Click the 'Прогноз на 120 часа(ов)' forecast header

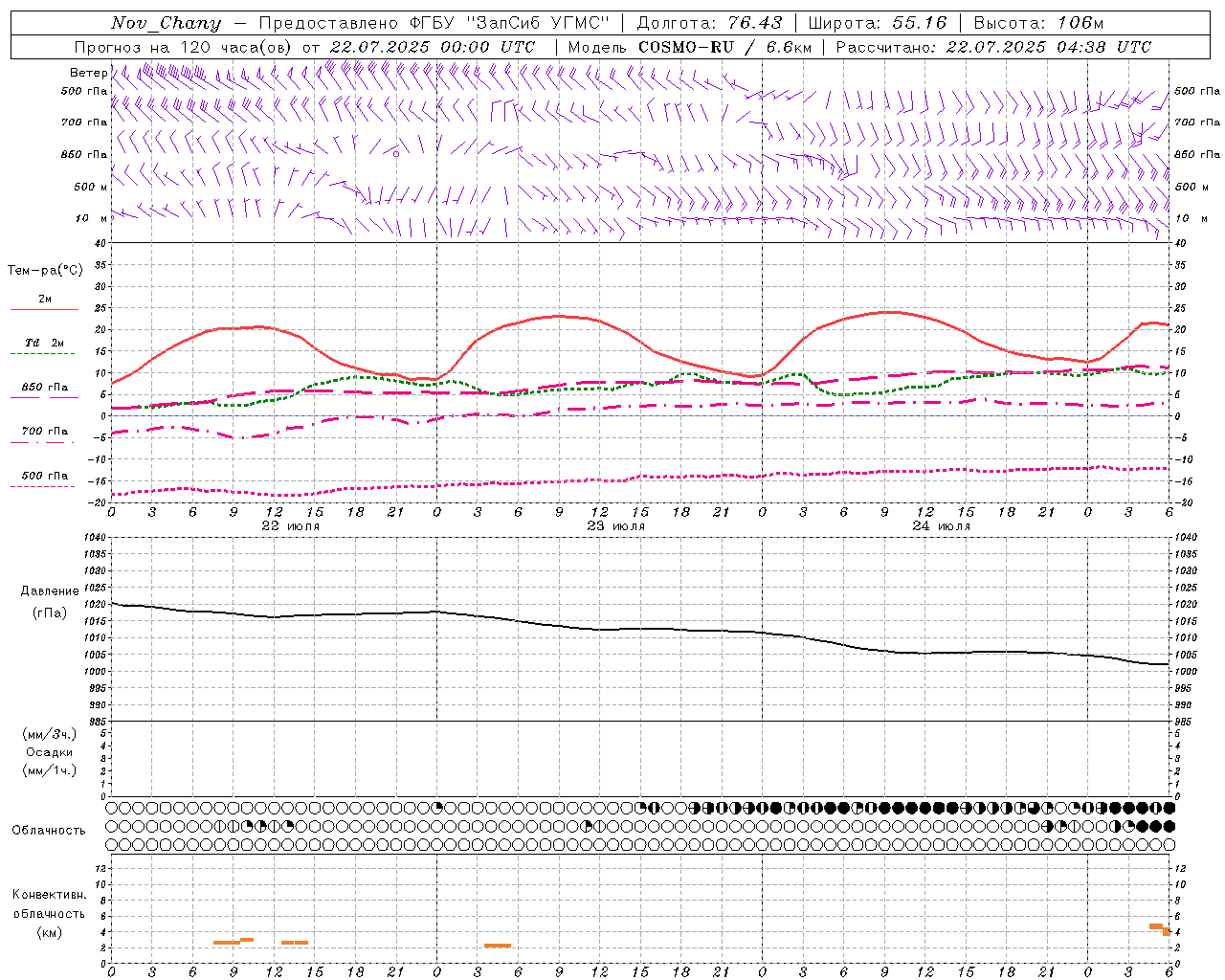(184, 47)
